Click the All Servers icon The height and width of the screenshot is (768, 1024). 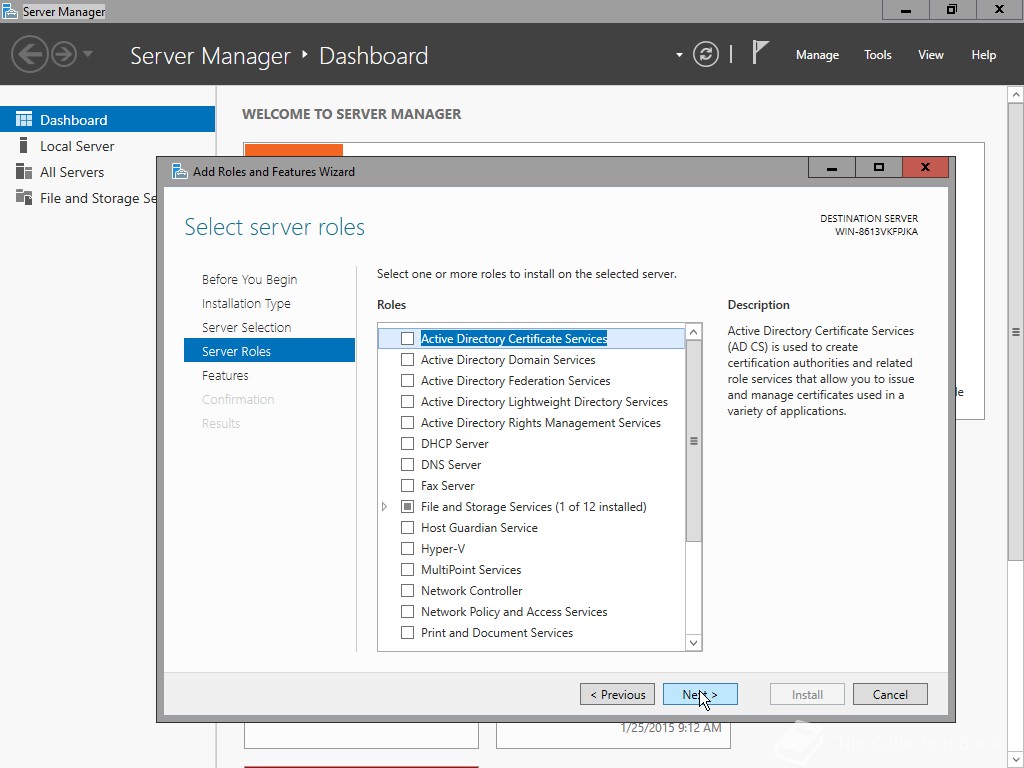pos(24,172)
